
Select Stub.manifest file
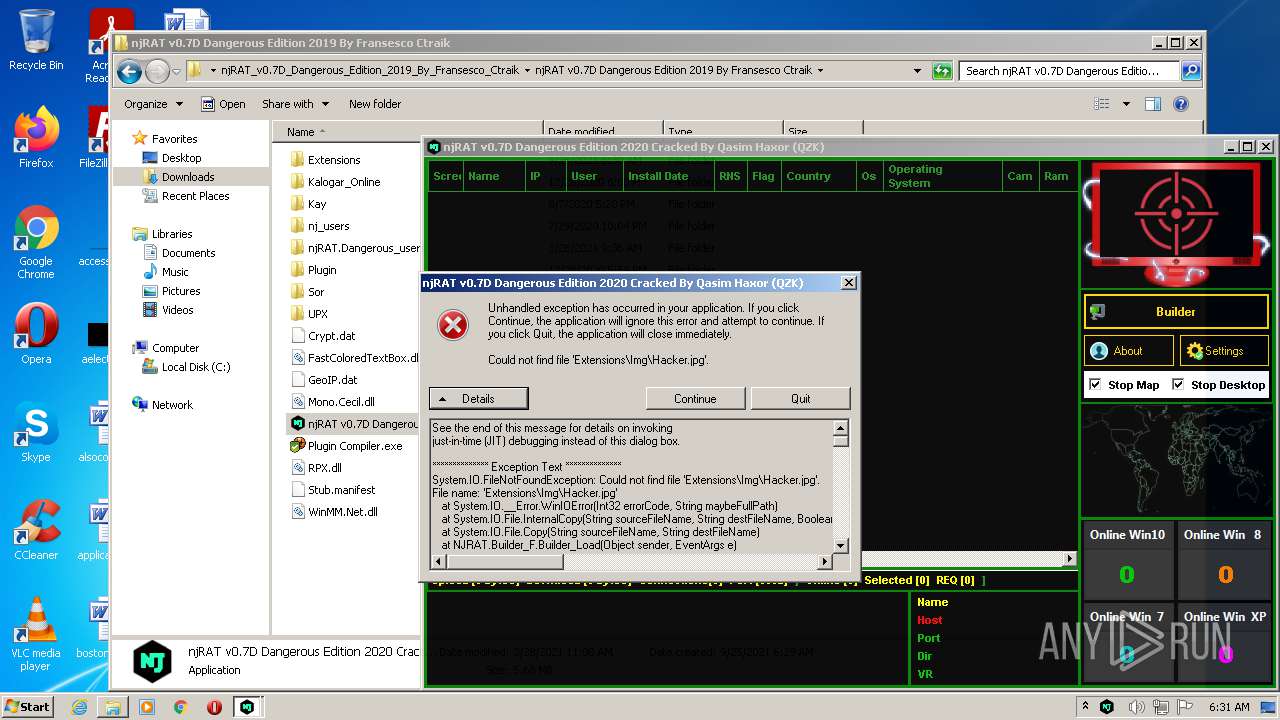pyautogui.click(x=341, y=490)
